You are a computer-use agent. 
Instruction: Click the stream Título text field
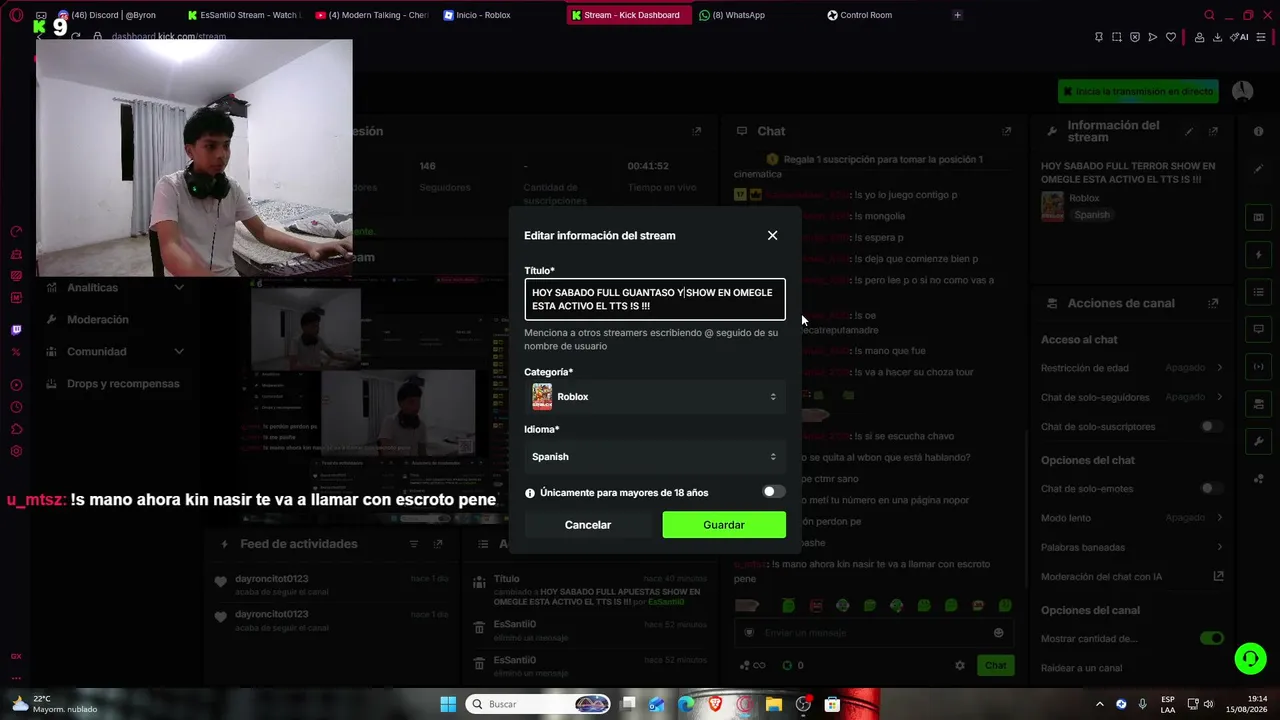[655, 299]
